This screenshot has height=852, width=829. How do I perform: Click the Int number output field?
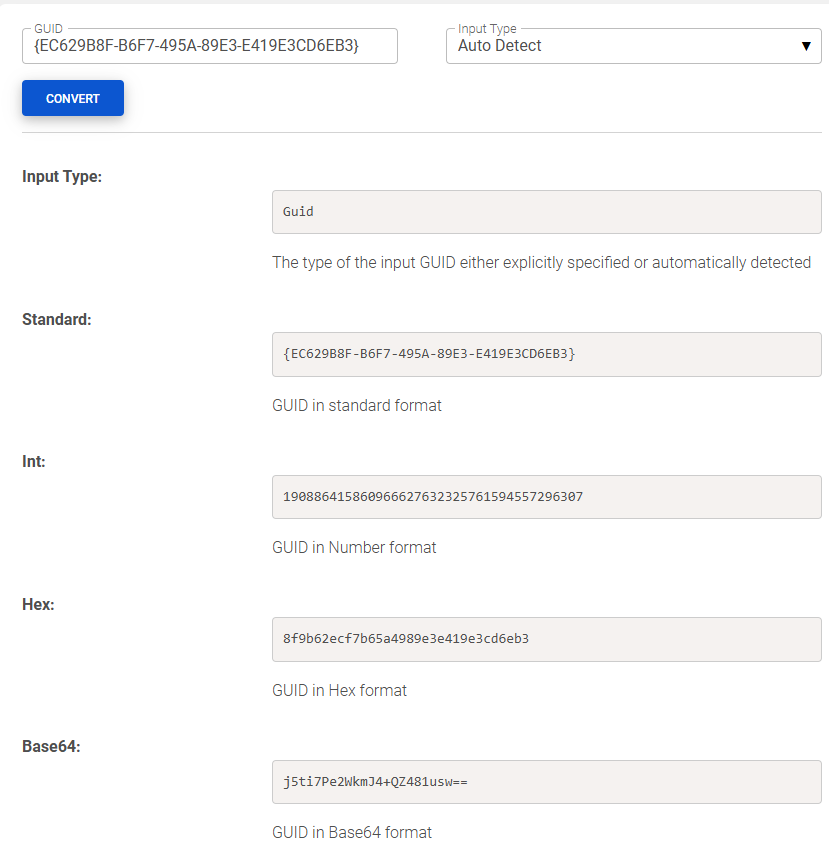pyautogui.click(x=546, y=497)
